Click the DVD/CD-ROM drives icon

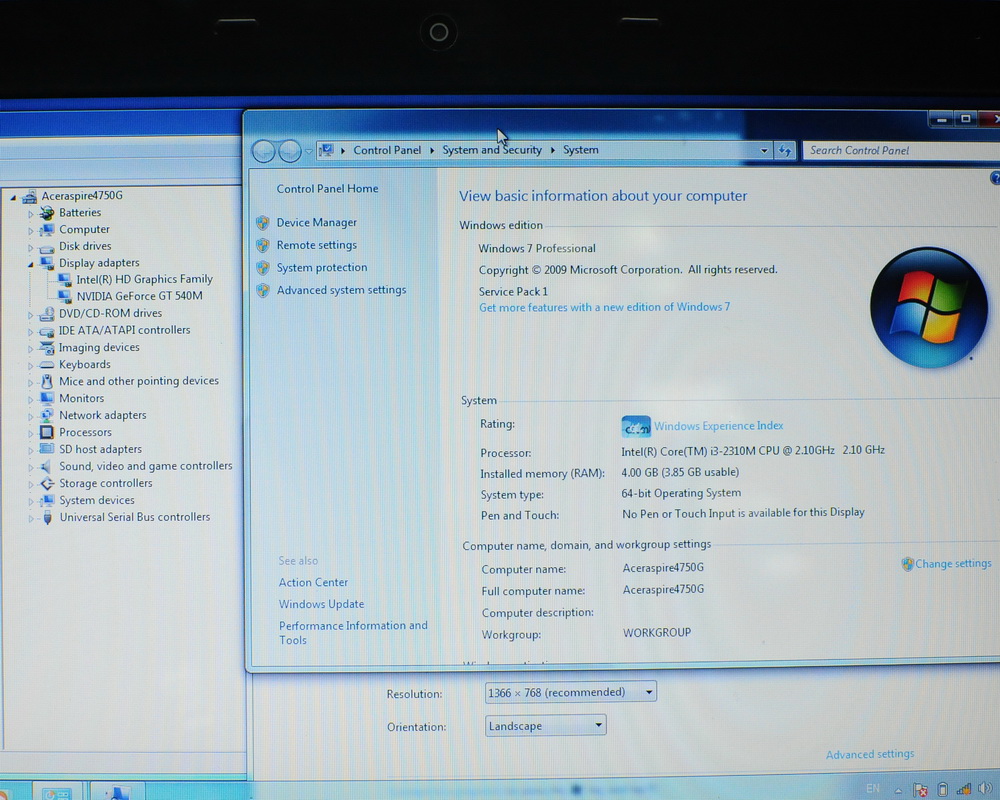click(47, 313)
